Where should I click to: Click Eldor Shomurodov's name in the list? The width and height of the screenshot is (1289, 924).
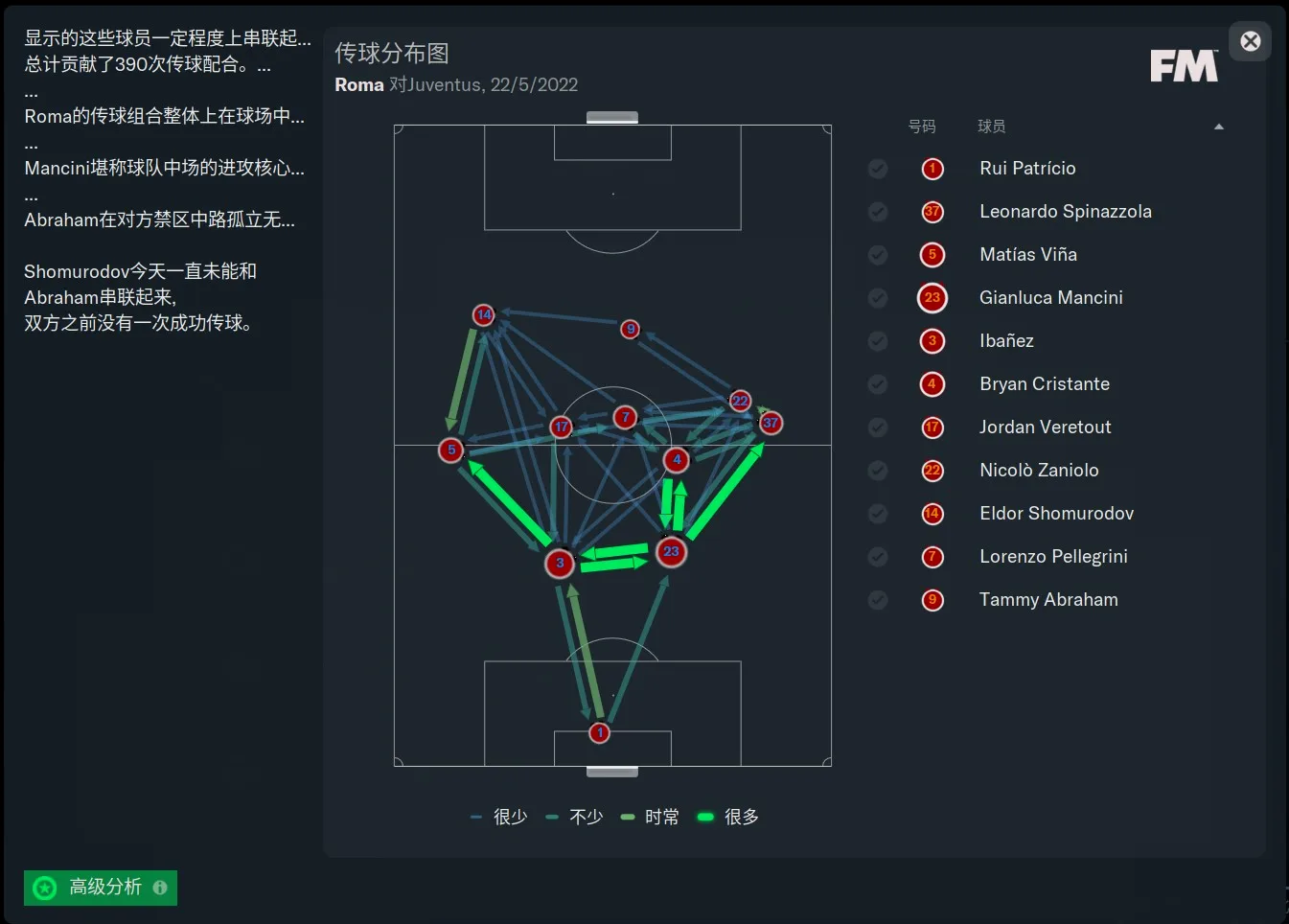click(x=1056, y=514)
